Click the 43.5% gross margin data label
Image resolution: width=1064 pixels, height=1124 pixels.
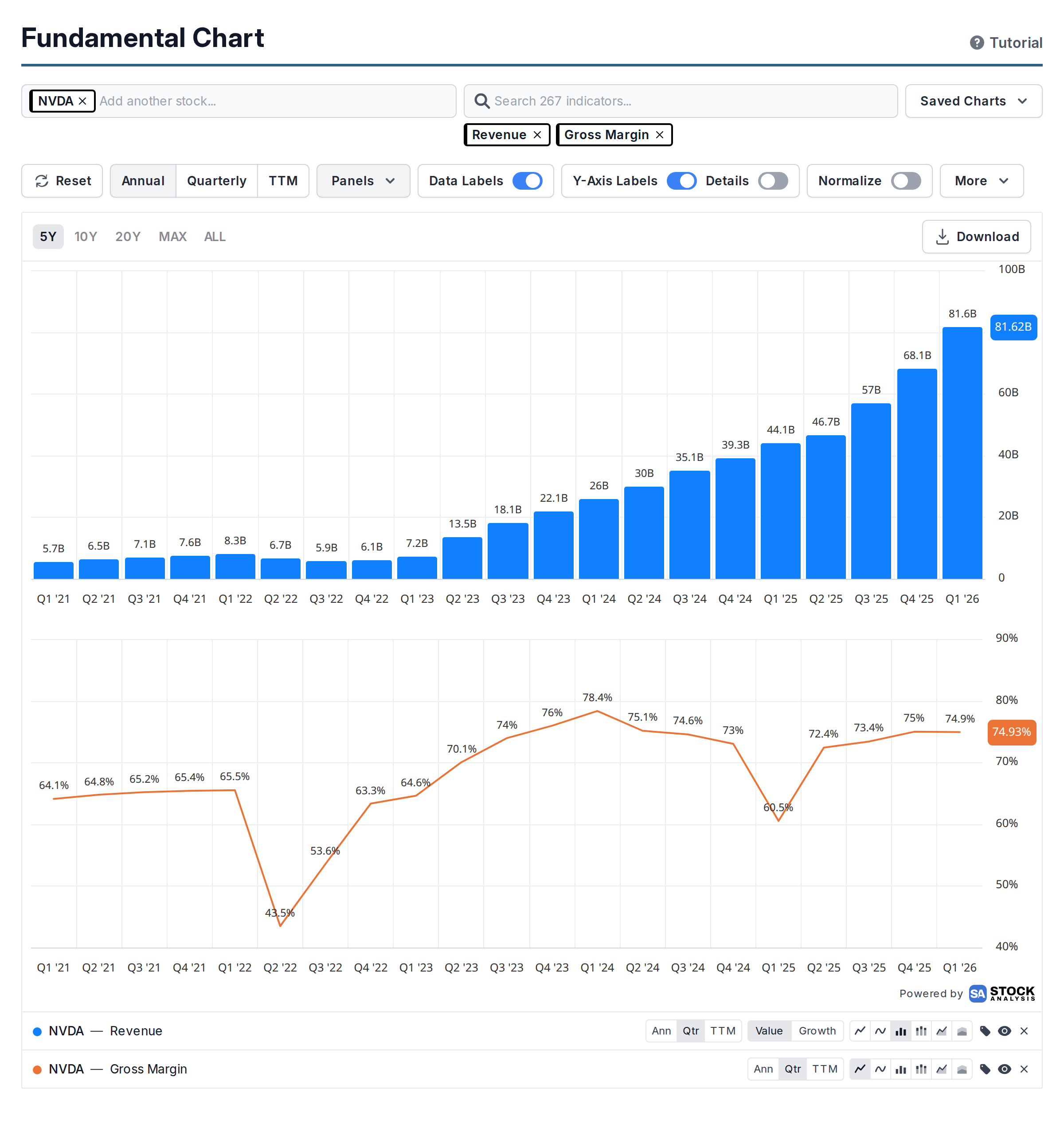pos(280,913)
